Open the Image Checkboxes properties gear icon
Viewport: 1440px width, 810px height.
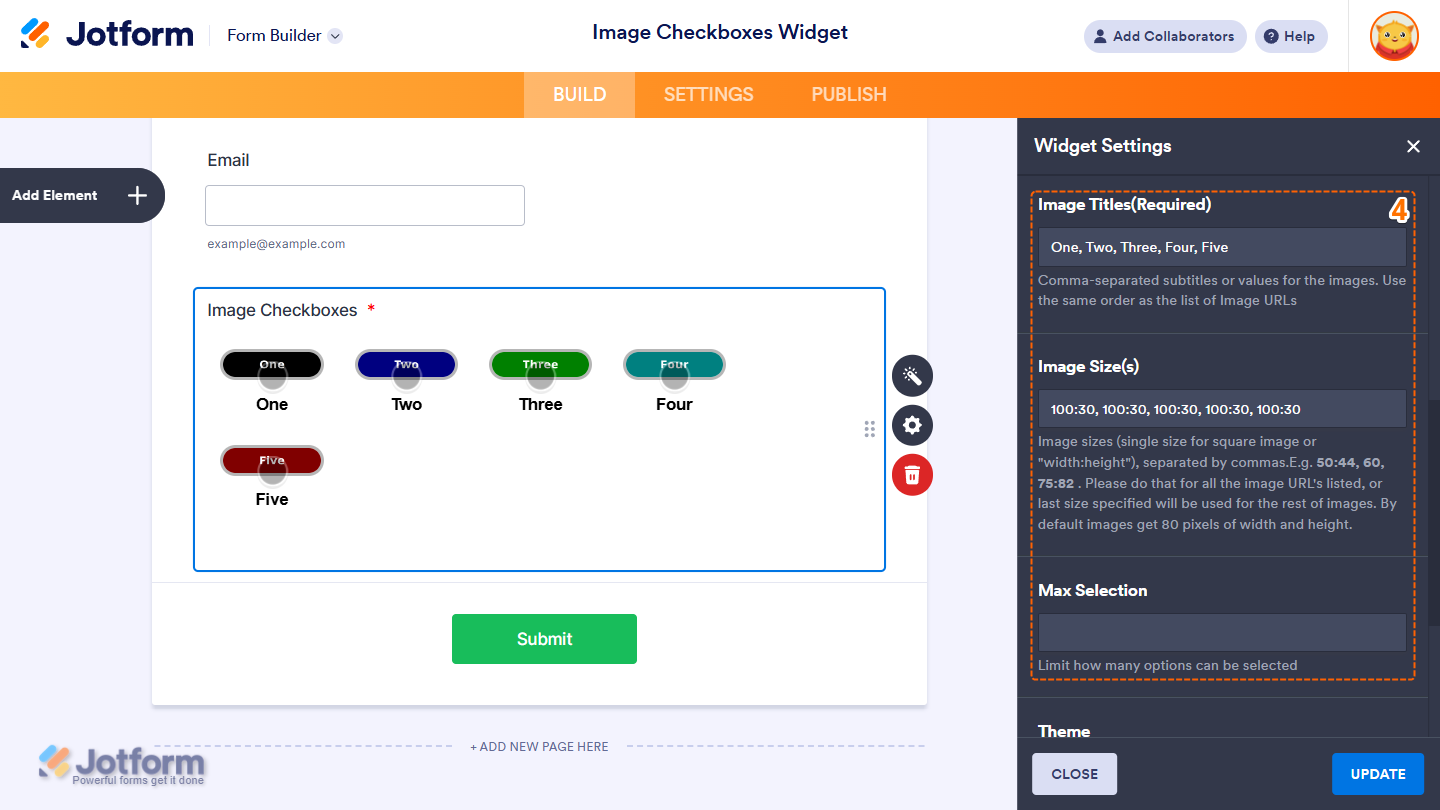tap(911, 425)
